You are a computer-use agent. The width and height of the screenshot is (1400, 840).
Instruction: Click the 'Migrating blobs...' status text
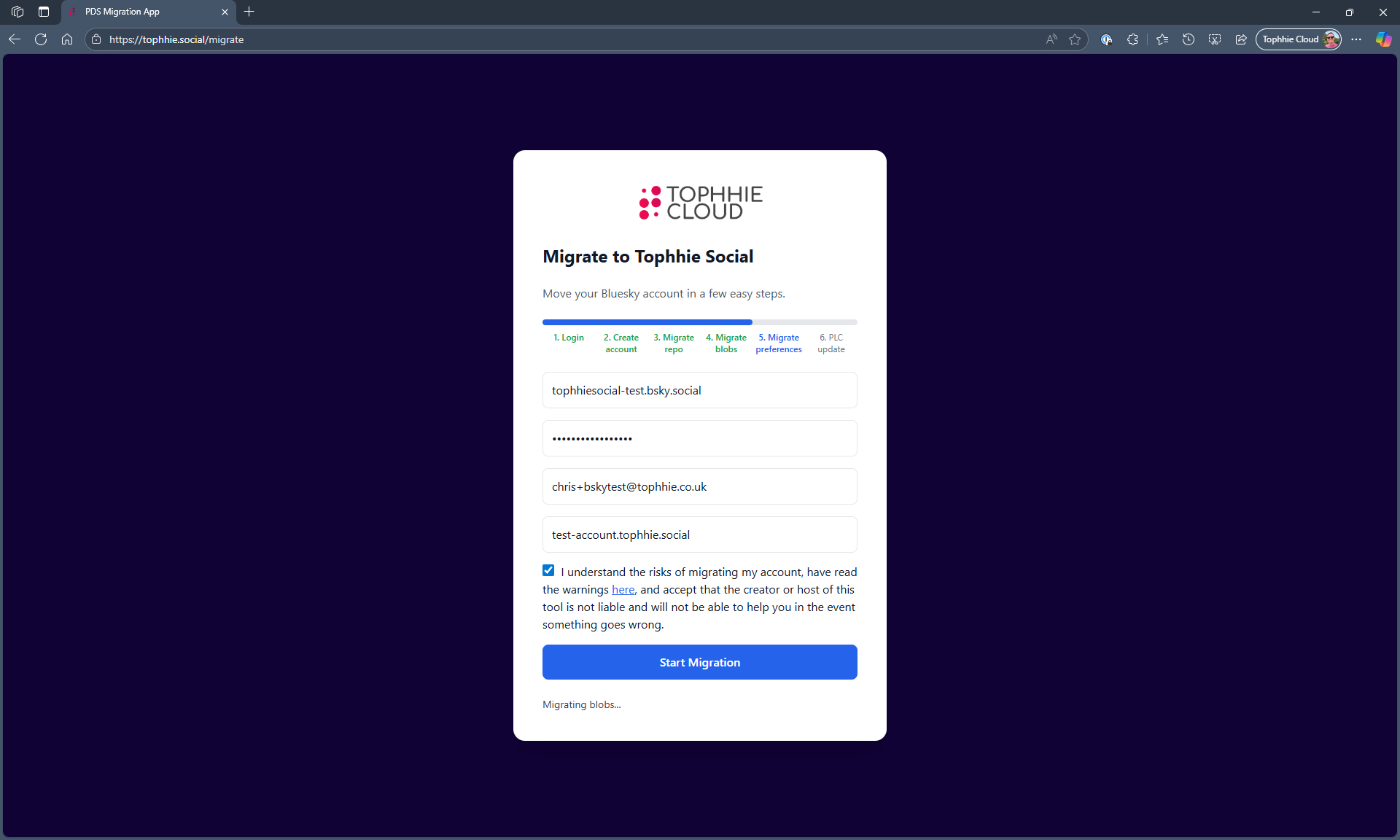point(582,704)
